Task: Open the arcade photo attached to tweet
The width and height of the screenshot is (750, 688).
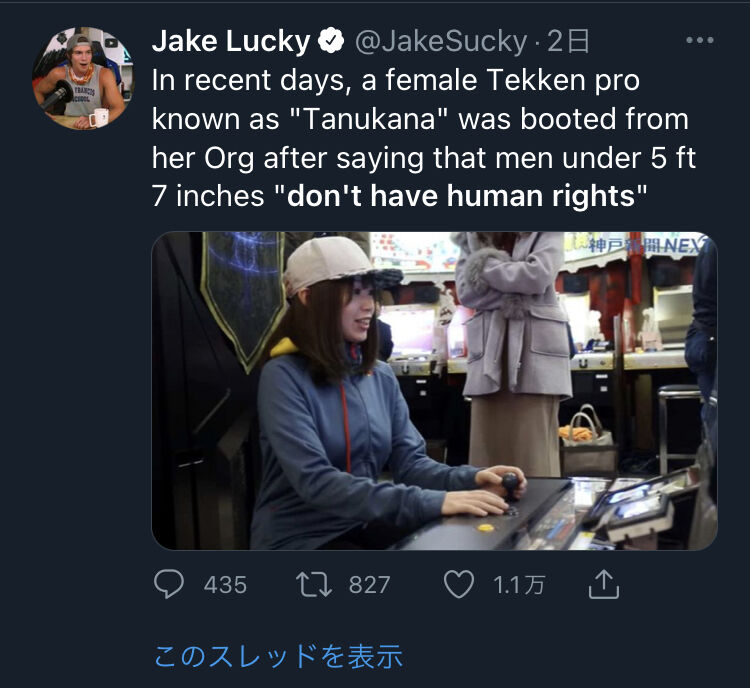Action: point(434,390)
